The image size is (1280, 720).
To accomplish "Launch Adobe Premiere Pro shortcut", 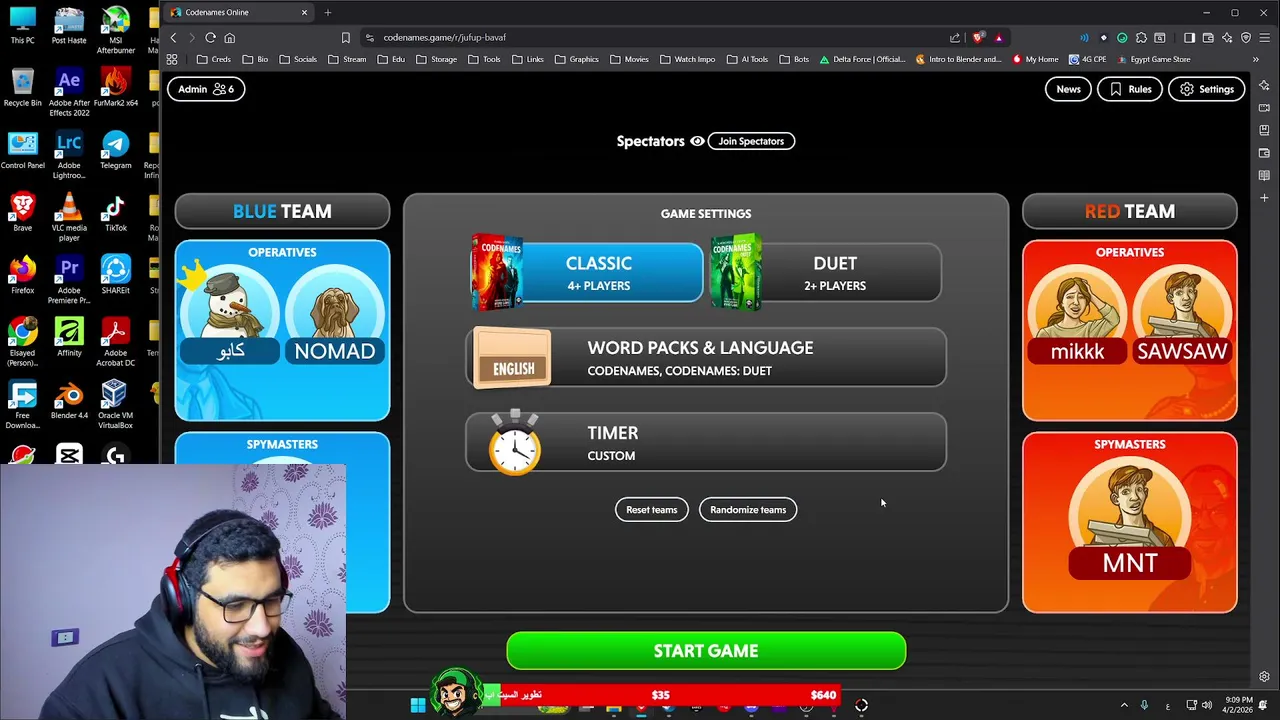I will pyautogui.click(x=69, y=280).
